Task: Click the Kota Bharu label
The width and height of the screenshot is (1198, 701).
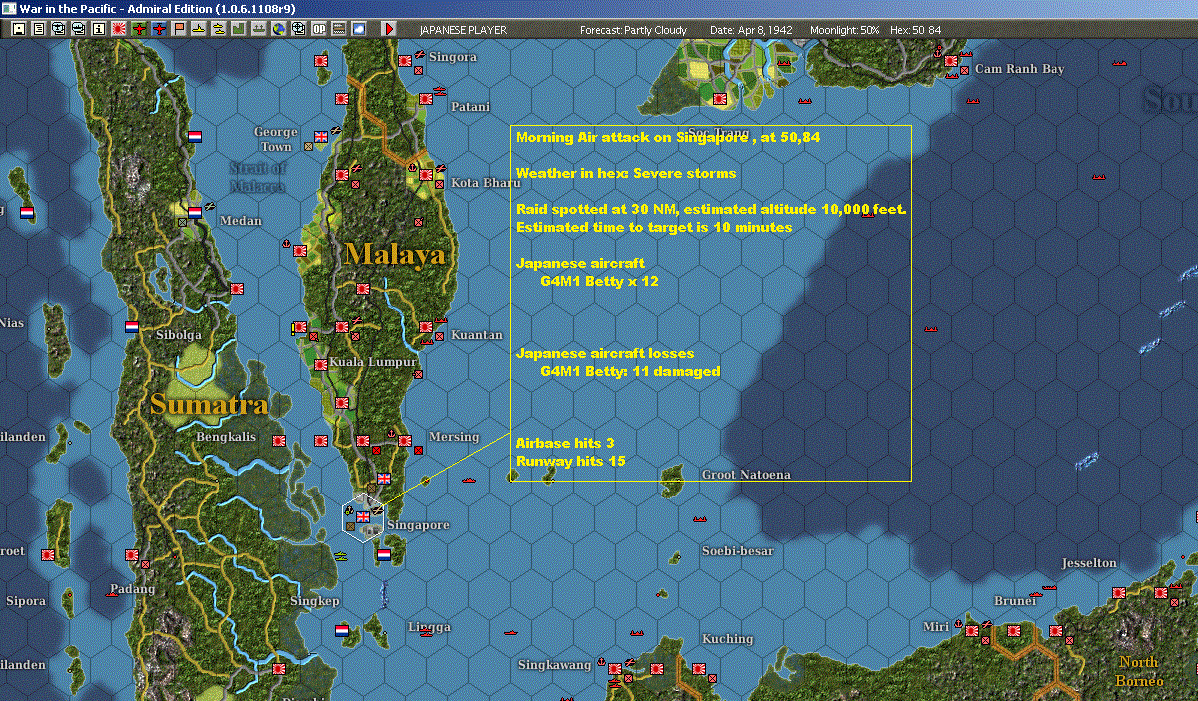Action: (x=485, y=183)
